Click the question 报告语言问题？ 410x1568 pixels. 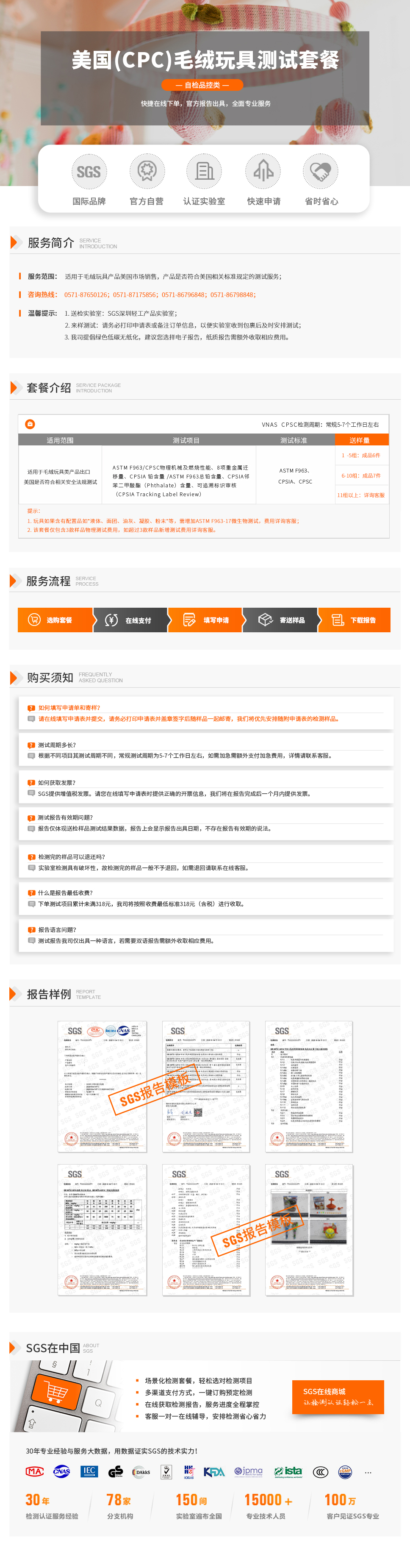point(57,929)
